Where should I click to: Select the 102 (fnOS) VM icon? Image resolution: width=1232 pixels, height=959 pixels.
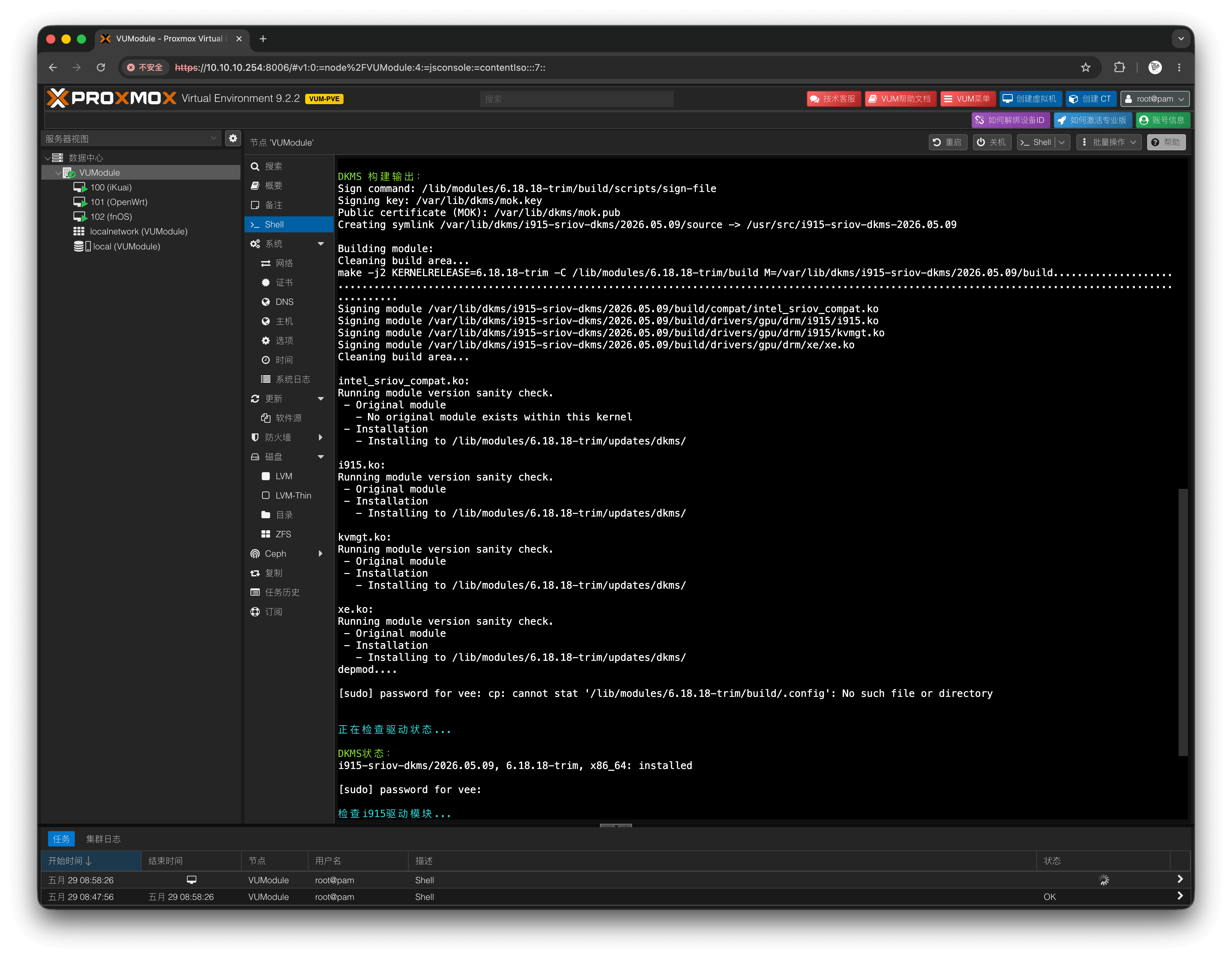[80, 217]
